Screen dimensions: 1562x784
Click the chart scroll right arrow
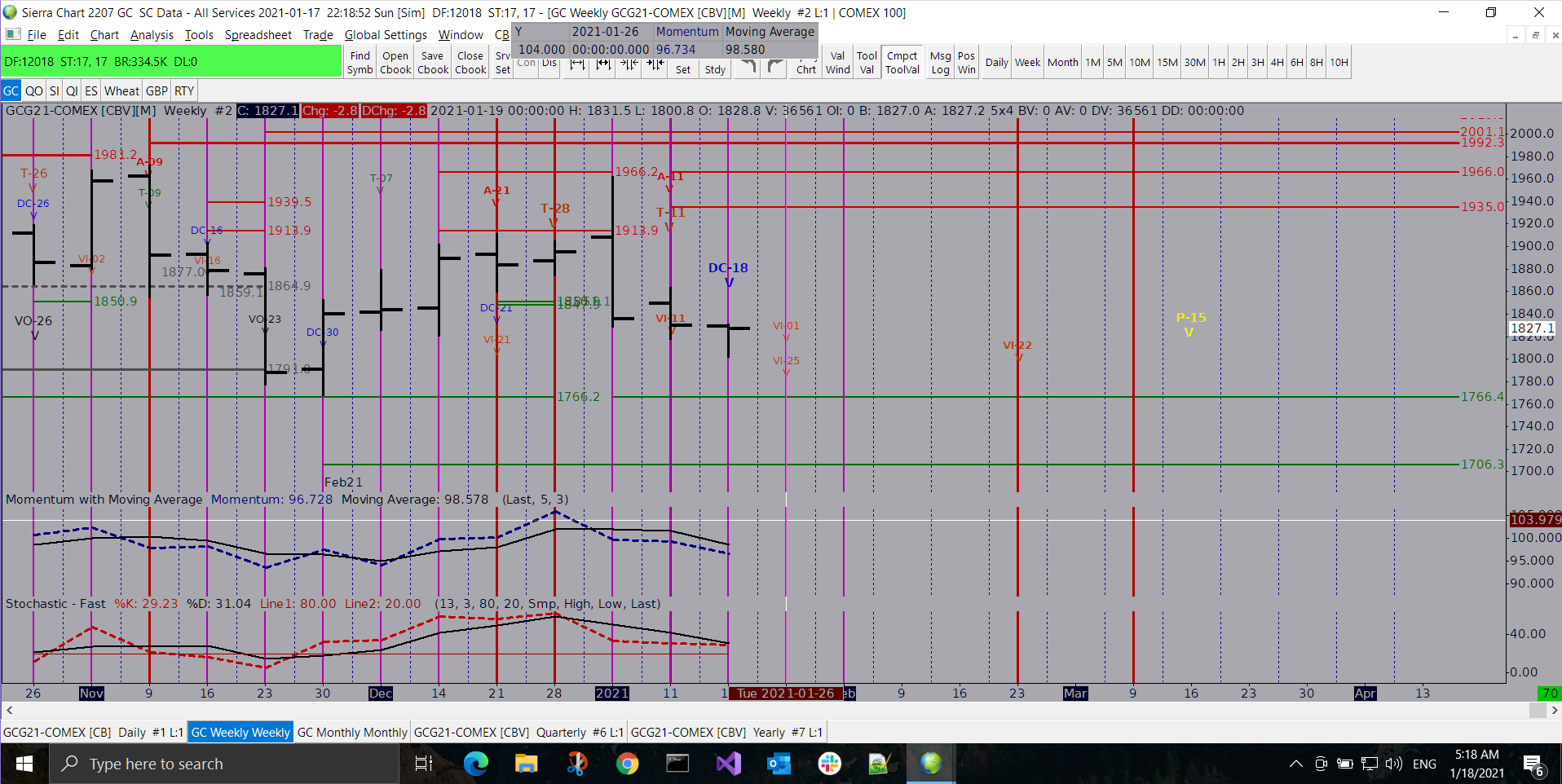pyautogui.click(x=1554, y=710)
